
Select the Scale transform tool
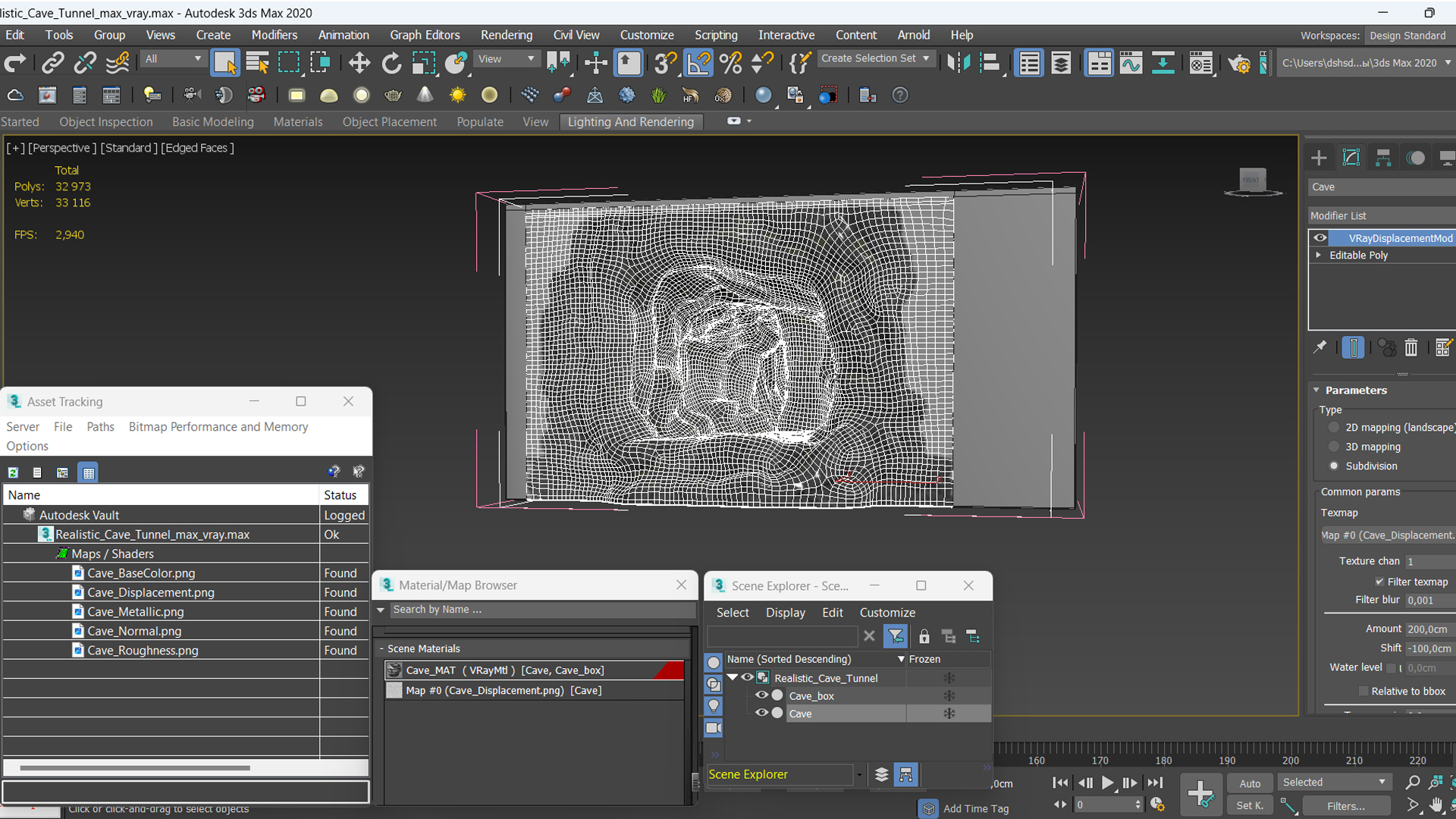click(423, 63)
